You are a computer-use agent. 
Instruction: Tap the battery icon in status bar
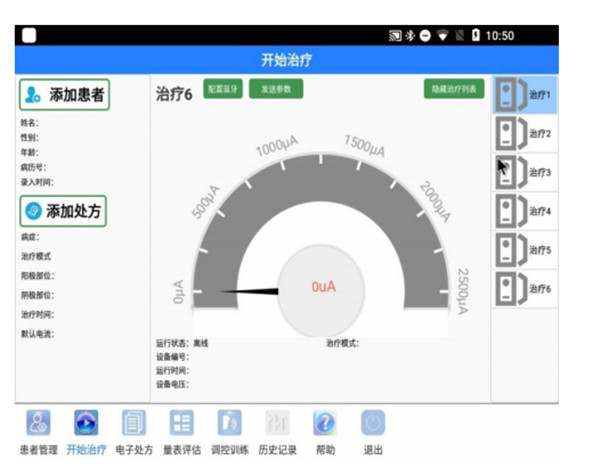[x=475, y=35]
